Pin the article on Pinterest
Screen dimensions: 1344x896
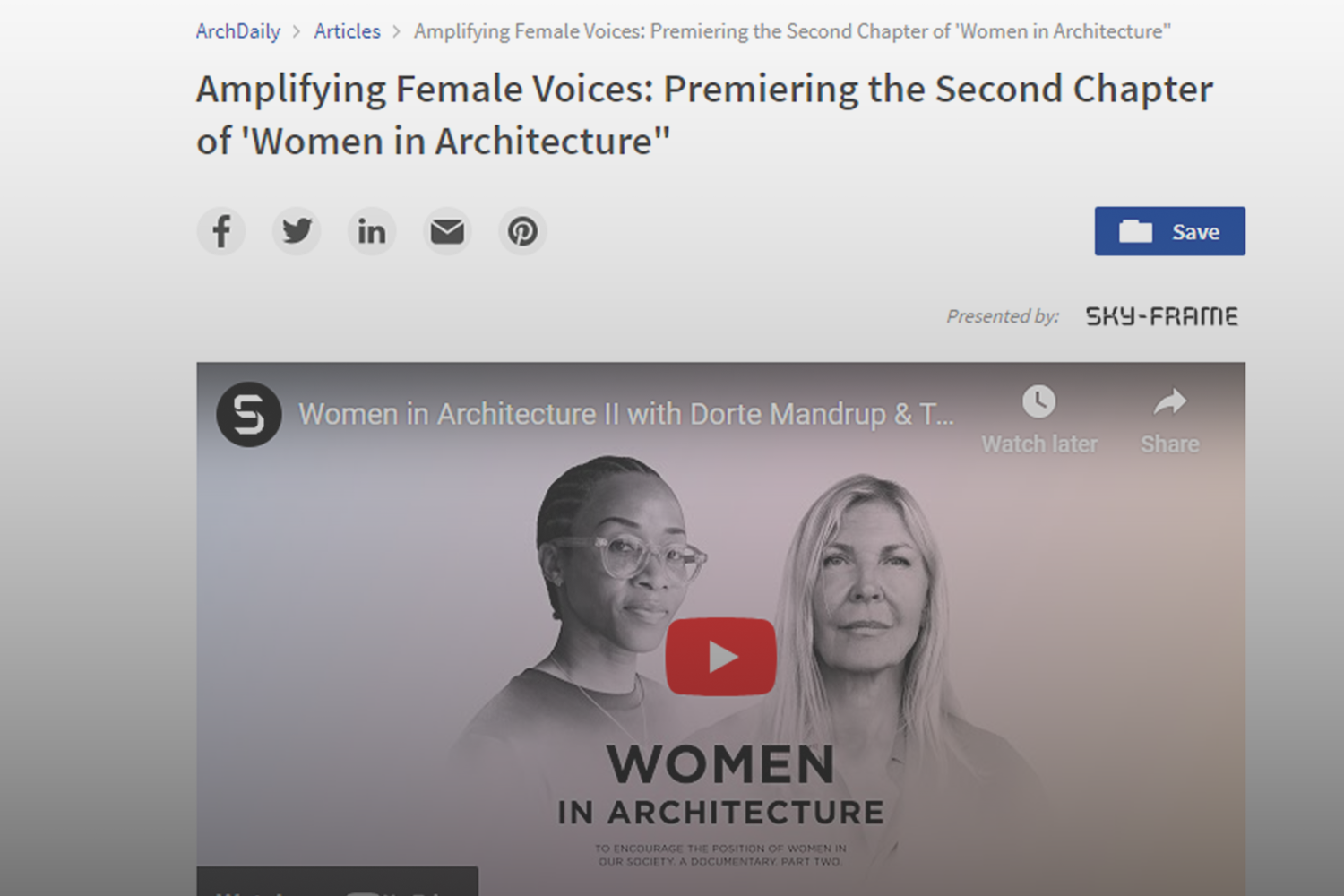(x=522, y=231)
